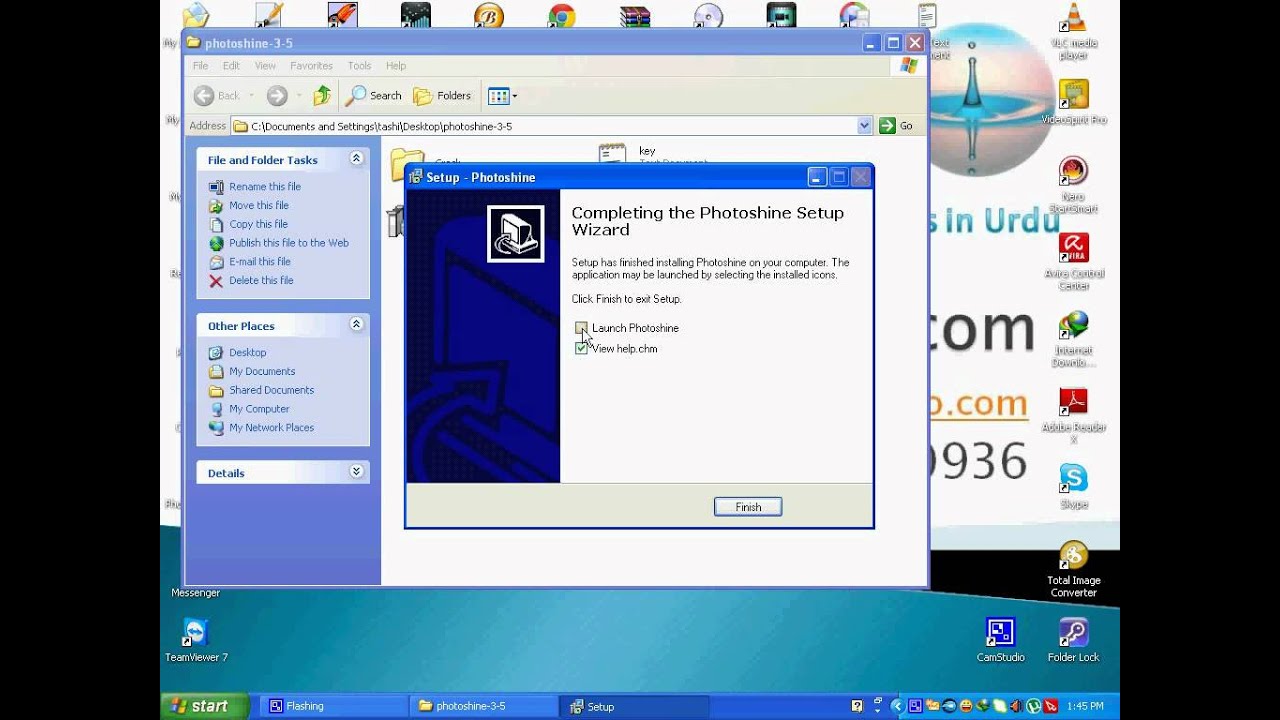Open Desktop from Other Places

pyautogui.click(x=247, y=353)
